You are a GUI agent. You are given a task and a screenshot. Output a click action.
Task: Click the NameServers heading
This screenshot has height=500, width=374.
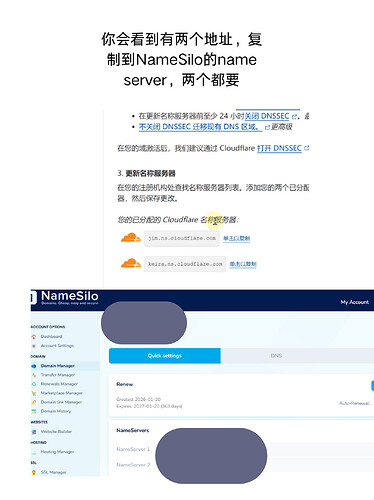pos(133,430)
